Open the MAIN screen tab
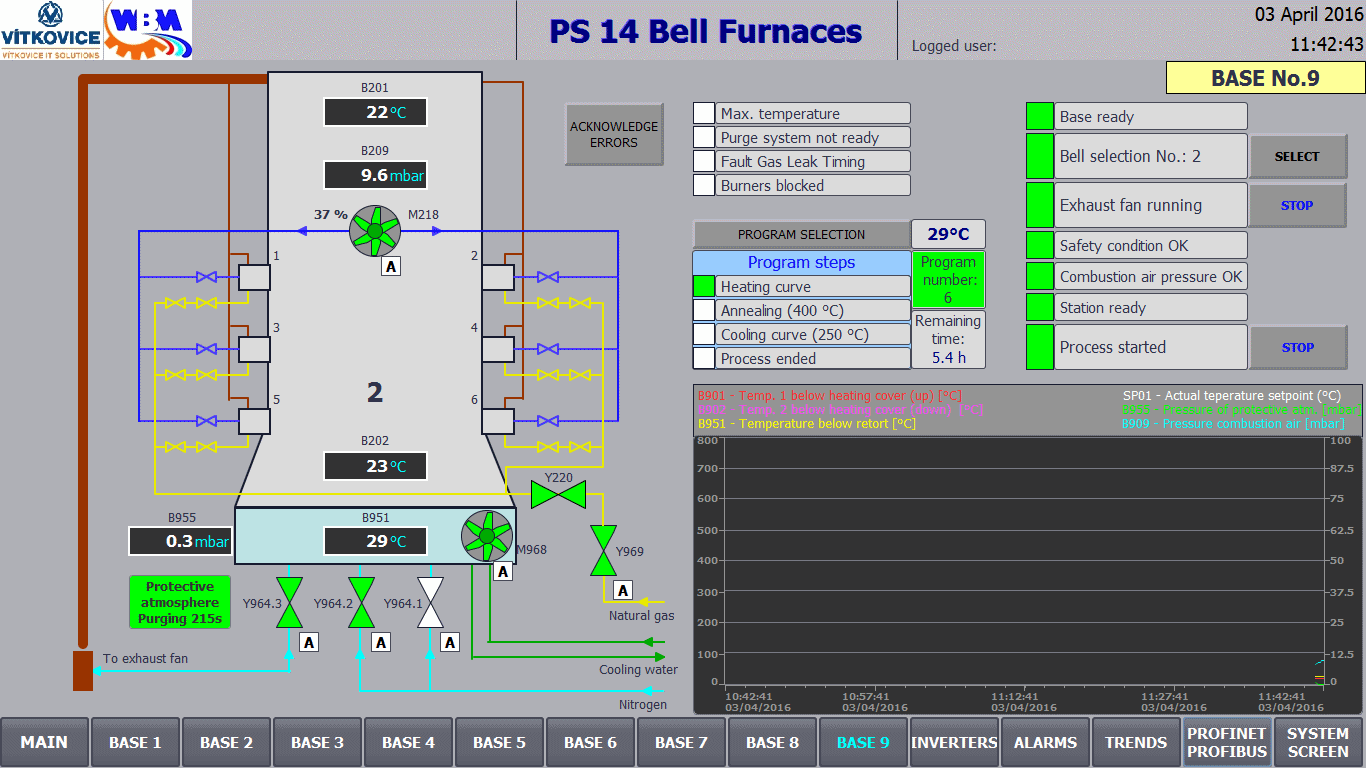This screenshot has width=1366, height=768. [x=45, y=742]
